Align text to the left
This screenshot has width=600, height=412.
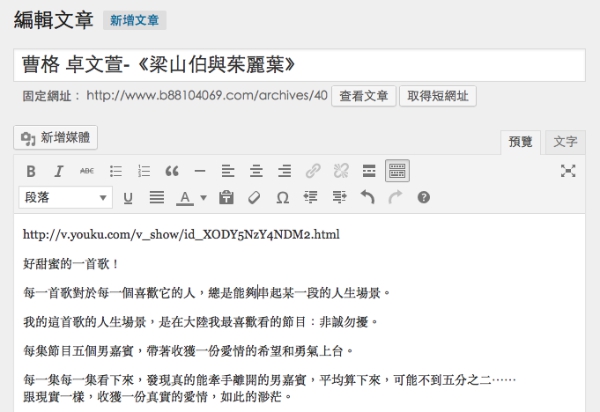(228, 171)
